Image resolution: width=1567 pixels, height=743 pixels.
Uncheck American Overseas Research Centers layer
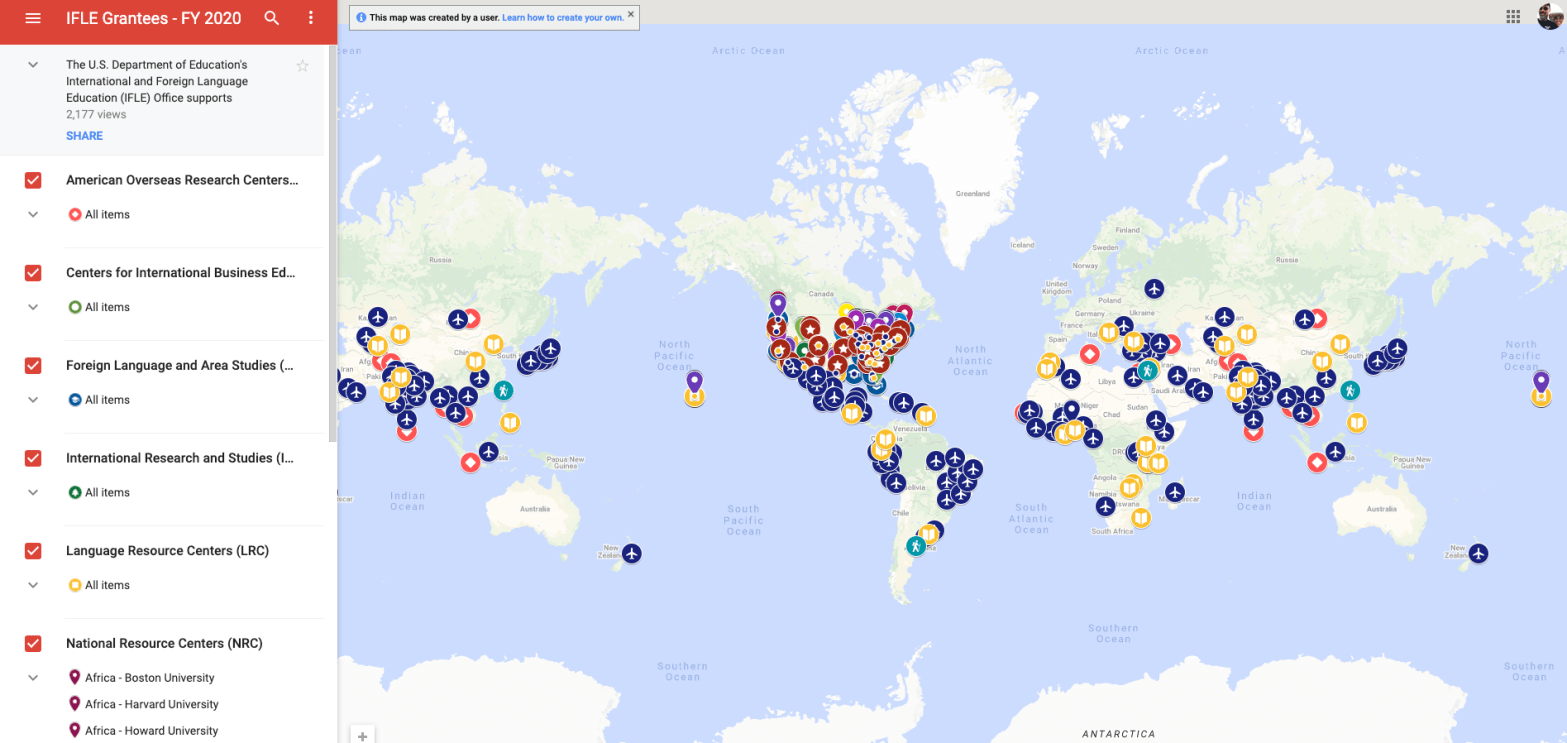coord(33,180)
